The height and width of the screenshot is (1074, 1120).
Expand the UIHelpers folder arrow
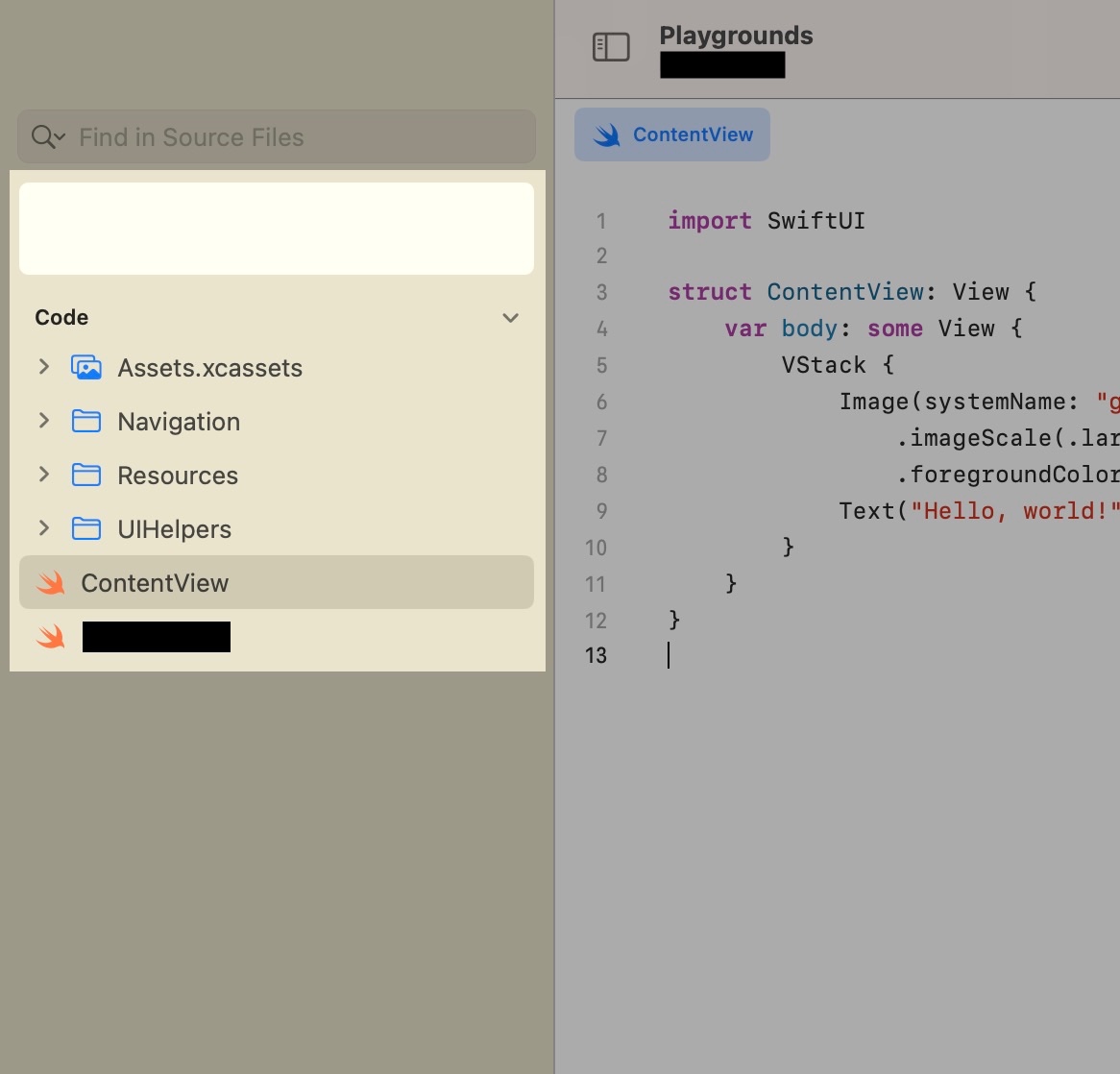tap(43, 528)
